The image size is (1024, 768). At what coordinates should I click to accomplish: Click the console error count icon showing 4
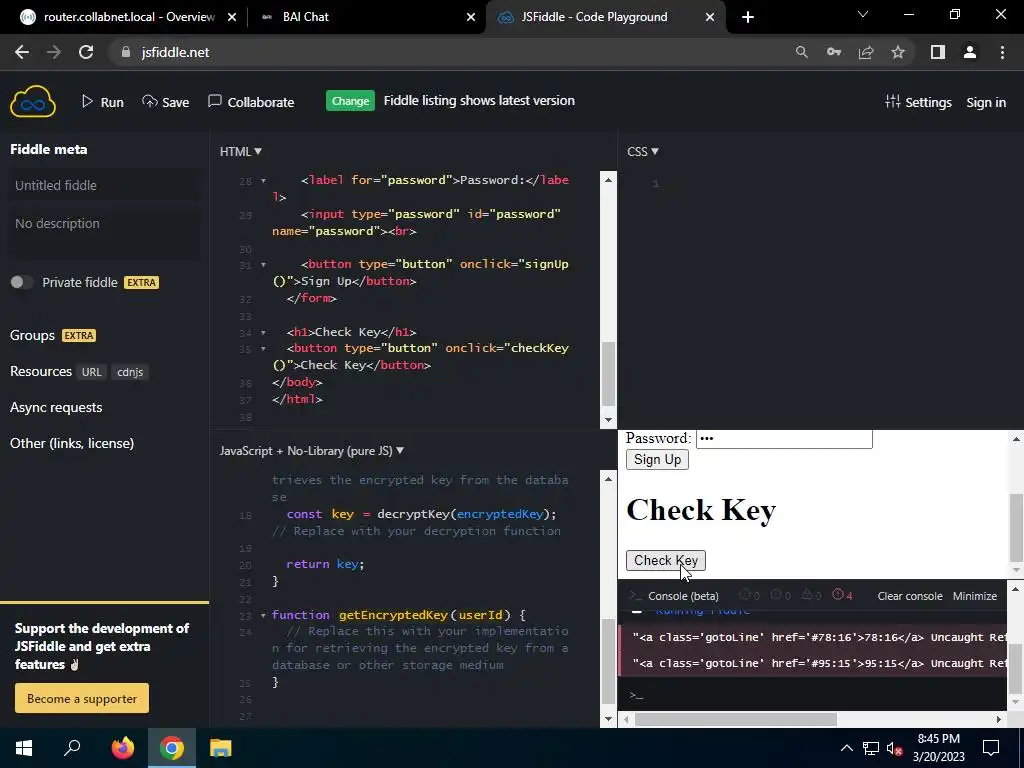tap(842, 595)
